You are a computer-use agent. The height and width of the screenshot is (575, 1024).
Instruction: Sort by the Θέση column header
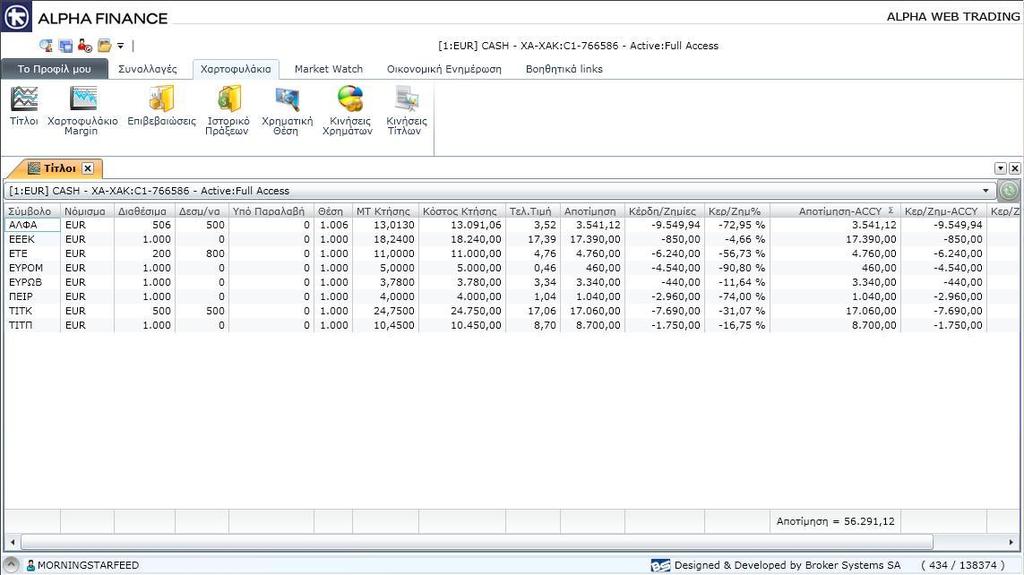pyautogui.click(x=333, y=211)
